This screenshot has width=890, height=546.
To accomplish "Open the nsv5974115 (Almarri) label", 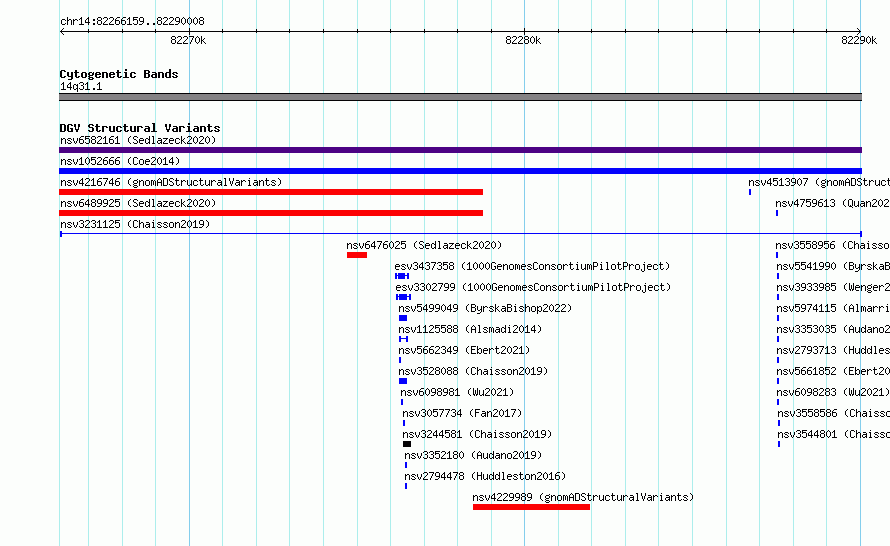I will click(833, 308).
